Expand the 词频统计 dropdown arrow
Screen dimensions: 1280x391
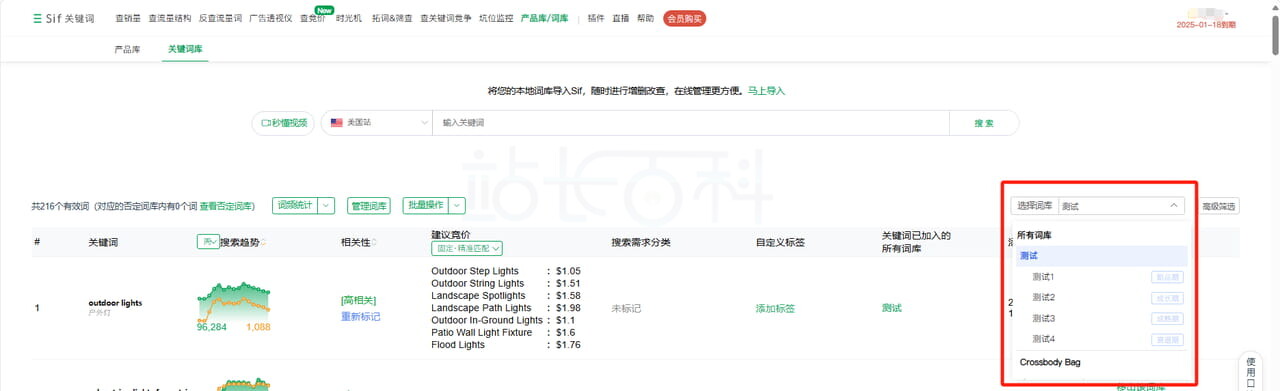click(x=326, y=205)
